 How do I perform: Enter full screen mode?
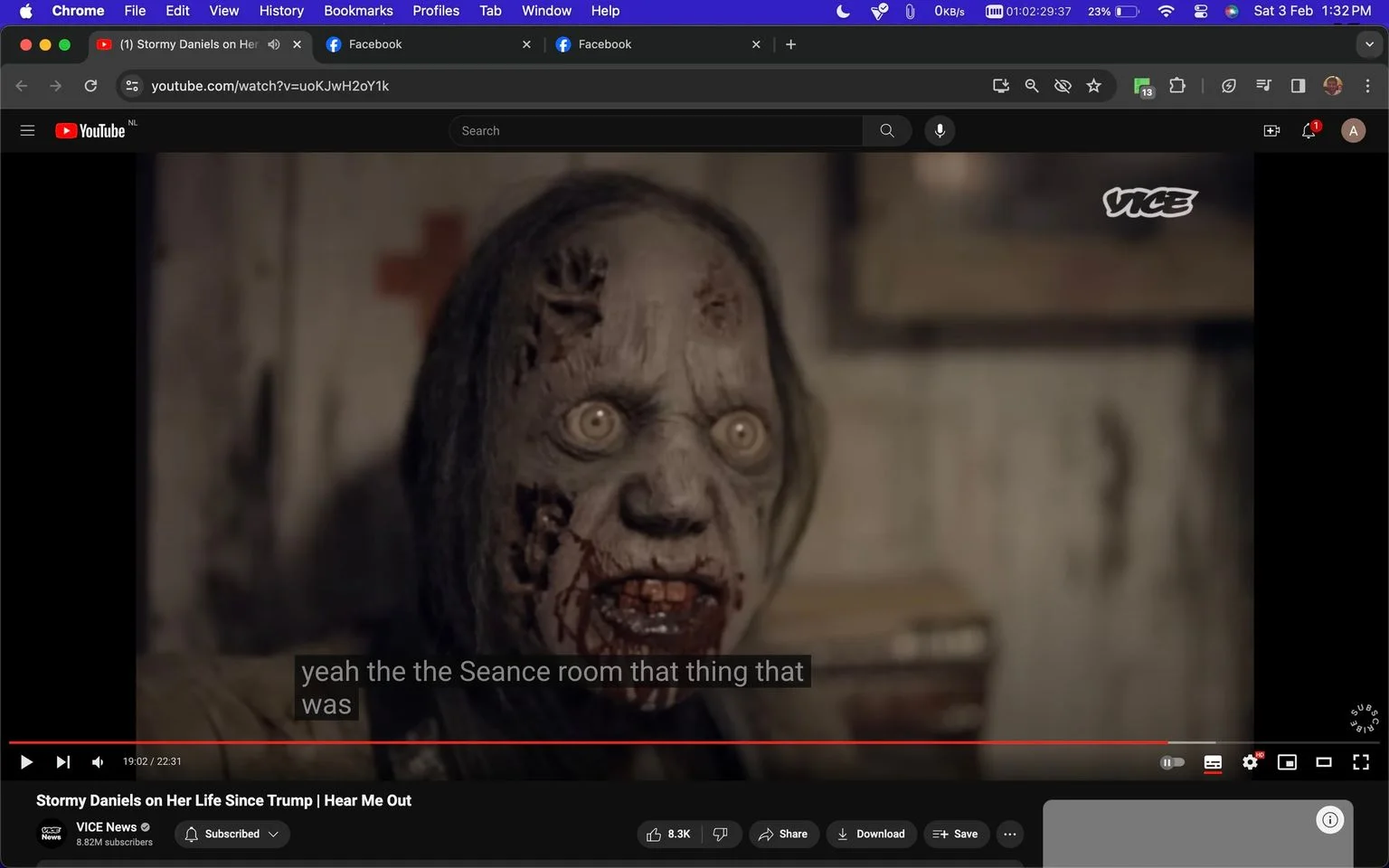pyautogui.click(x=1361, y=762)
